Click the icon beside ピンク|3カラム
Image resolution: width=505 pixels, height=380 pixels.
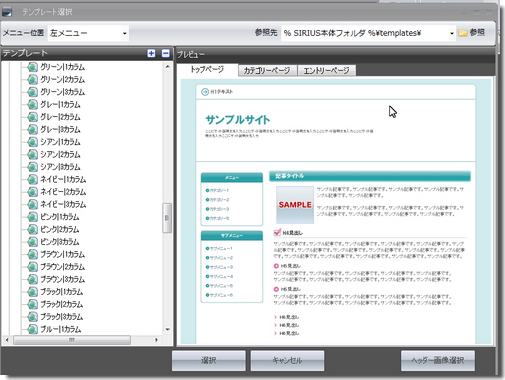click(32, 242)
